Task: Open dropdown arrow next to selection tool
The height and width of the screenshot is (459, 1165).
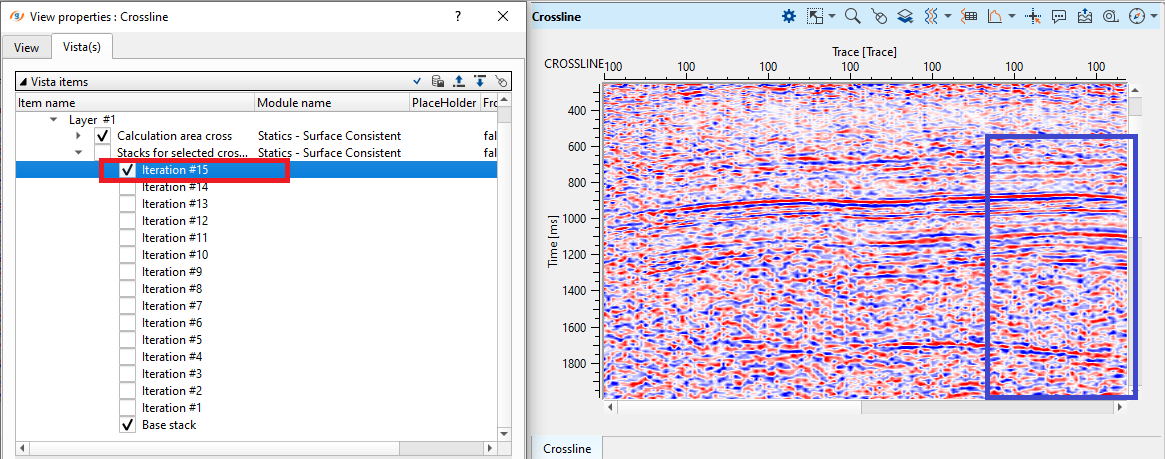Action: click(x=832, y=16)
